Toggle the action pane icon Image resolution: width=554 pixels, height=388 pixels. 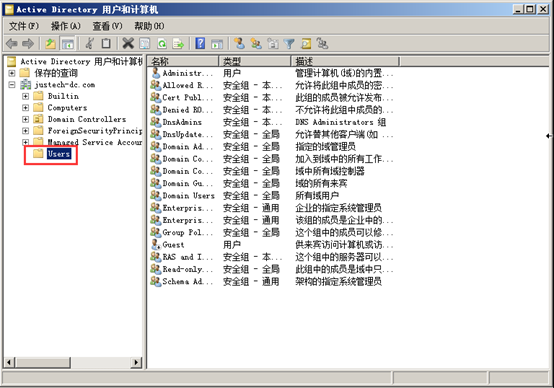217,44
